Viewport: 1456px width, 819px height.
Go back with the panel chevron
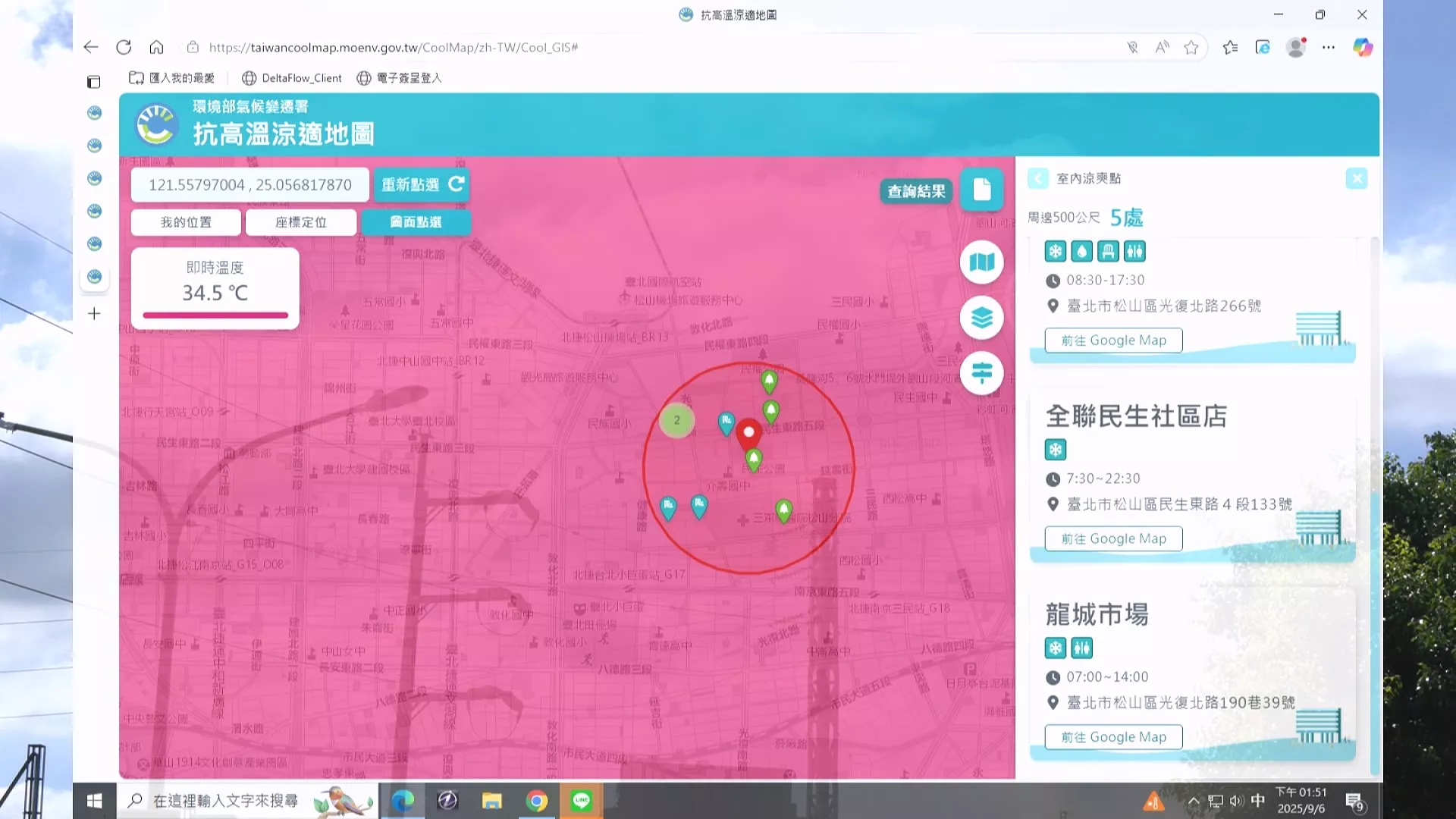click(1037, 178)
